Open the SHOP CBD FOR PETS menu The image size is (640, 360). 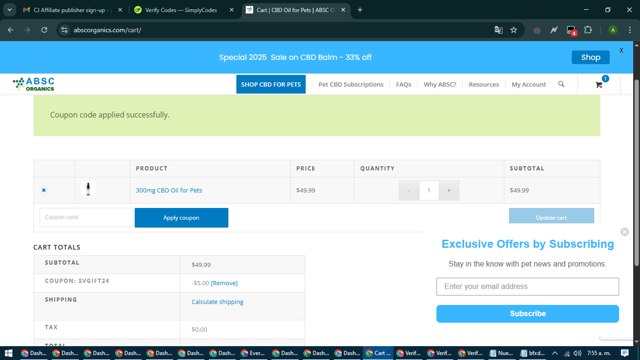[271, 84]
